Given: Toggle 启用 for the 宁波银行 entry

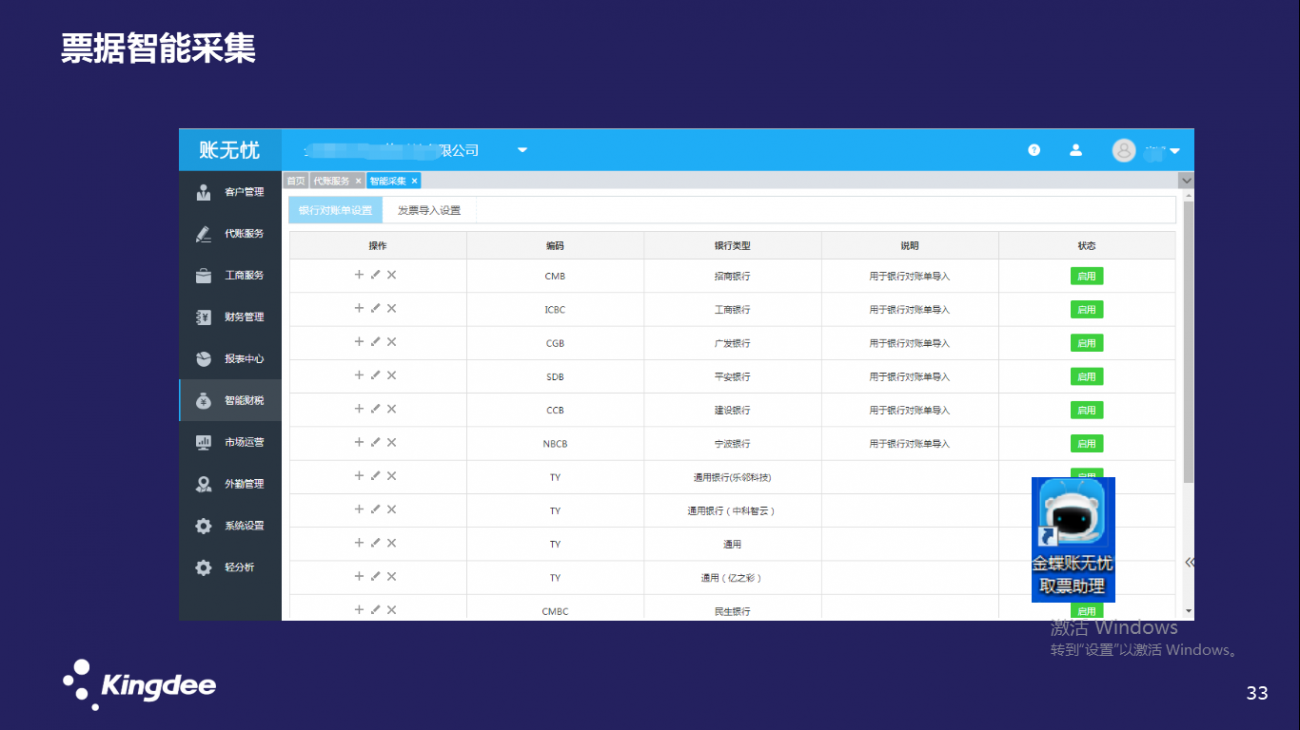Looking at the screenshot, I should pyautogui.click(x=1086, y=442).
